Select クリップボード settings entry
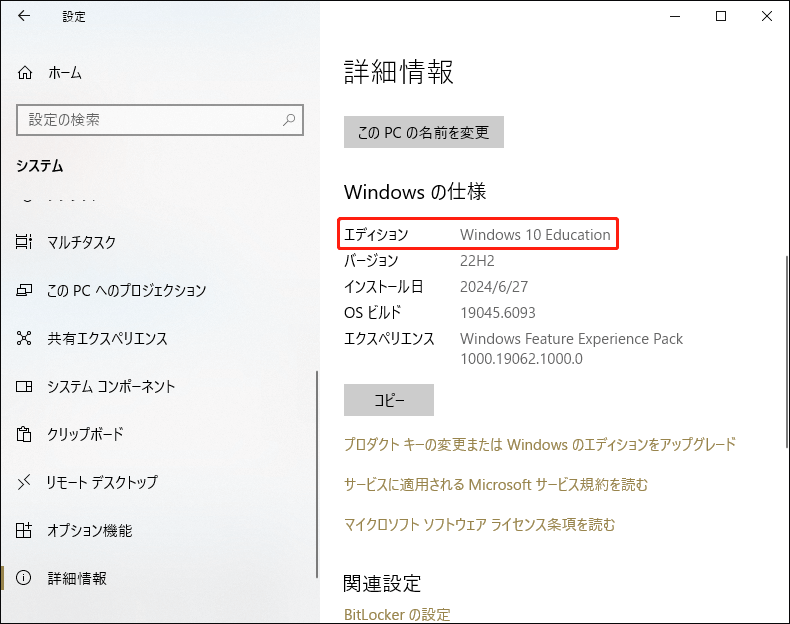 pyautogui.click(x=85, y=434)
